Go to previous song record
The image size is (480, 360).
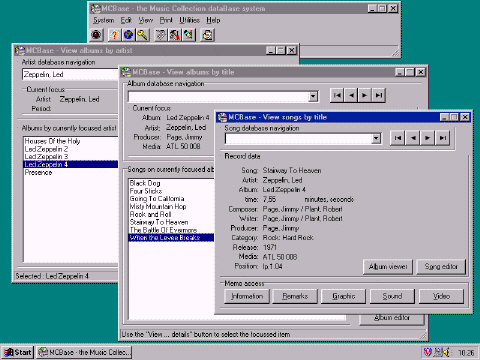413,138
